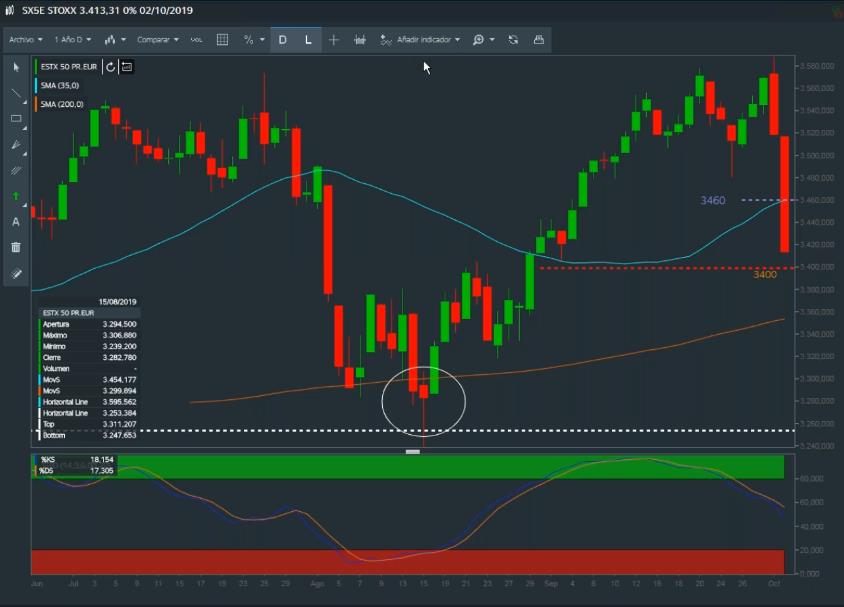The width and height of the screenshot is (844, 607).
Task: Select the arrow pointer tool
Action: 16,67
